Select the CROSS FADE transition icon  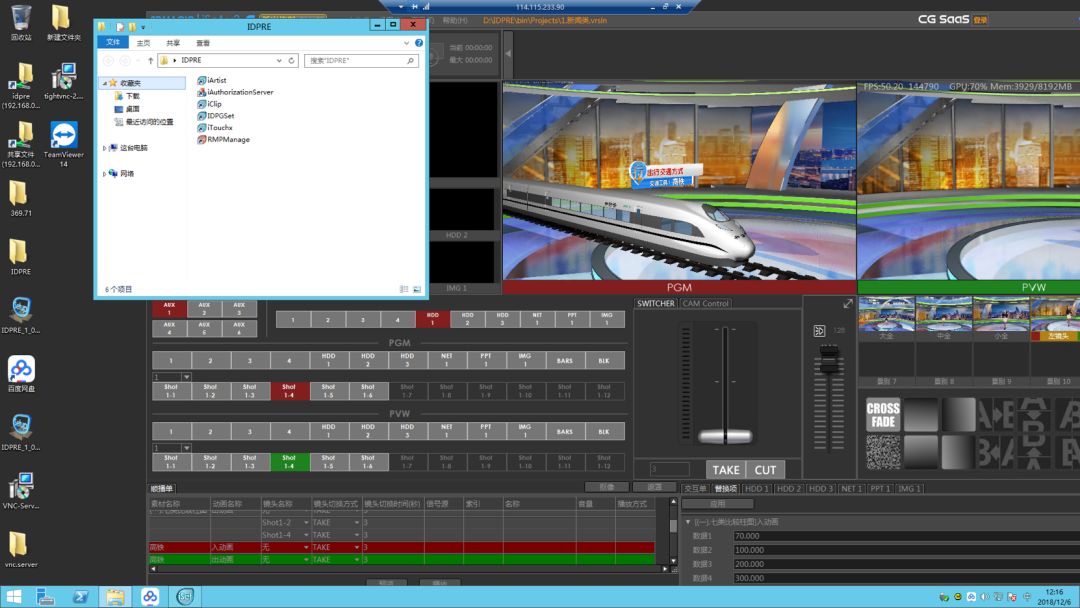point(883,415)
